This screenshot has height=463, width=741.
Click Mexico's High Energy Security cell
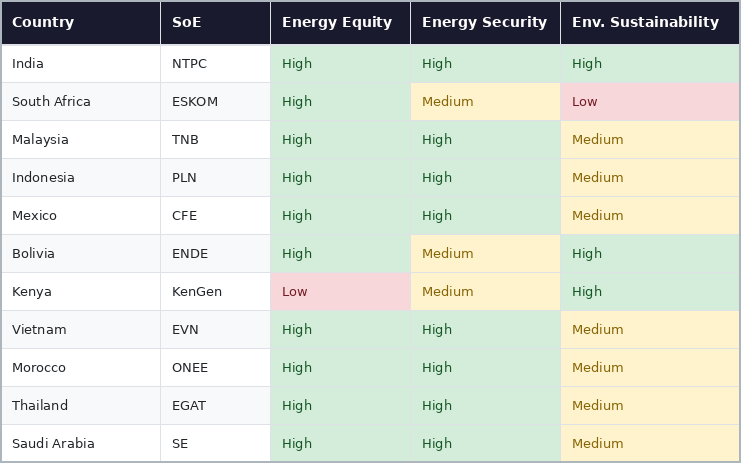485,216
